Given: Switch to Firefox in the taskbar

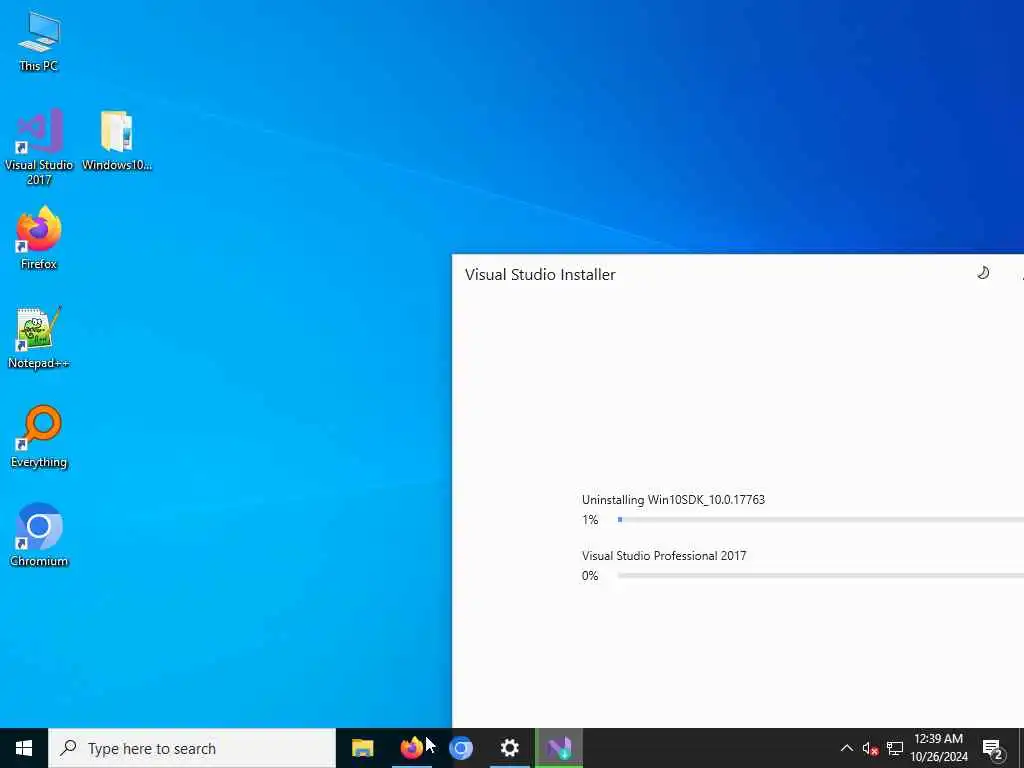Looking at the screenshot, I should click(411, 748).
